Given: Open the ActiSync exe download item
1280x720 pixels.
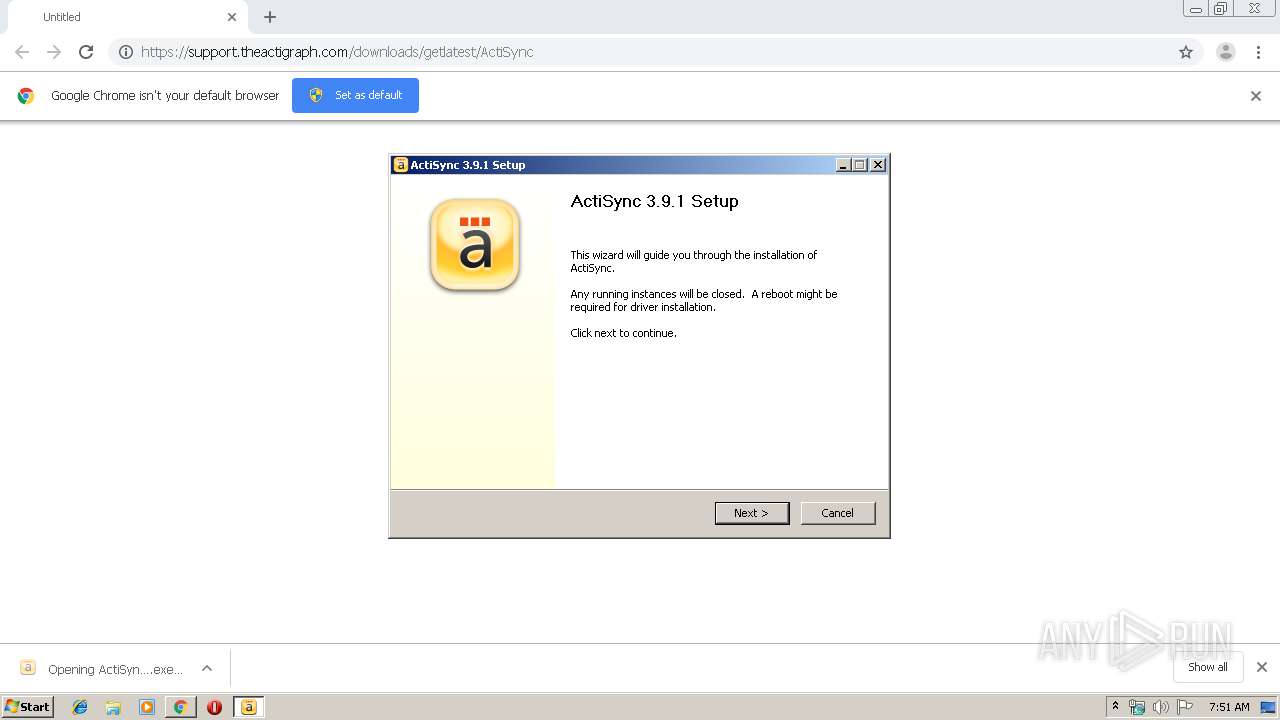Looking at the screenshot, I should (101, 669).
